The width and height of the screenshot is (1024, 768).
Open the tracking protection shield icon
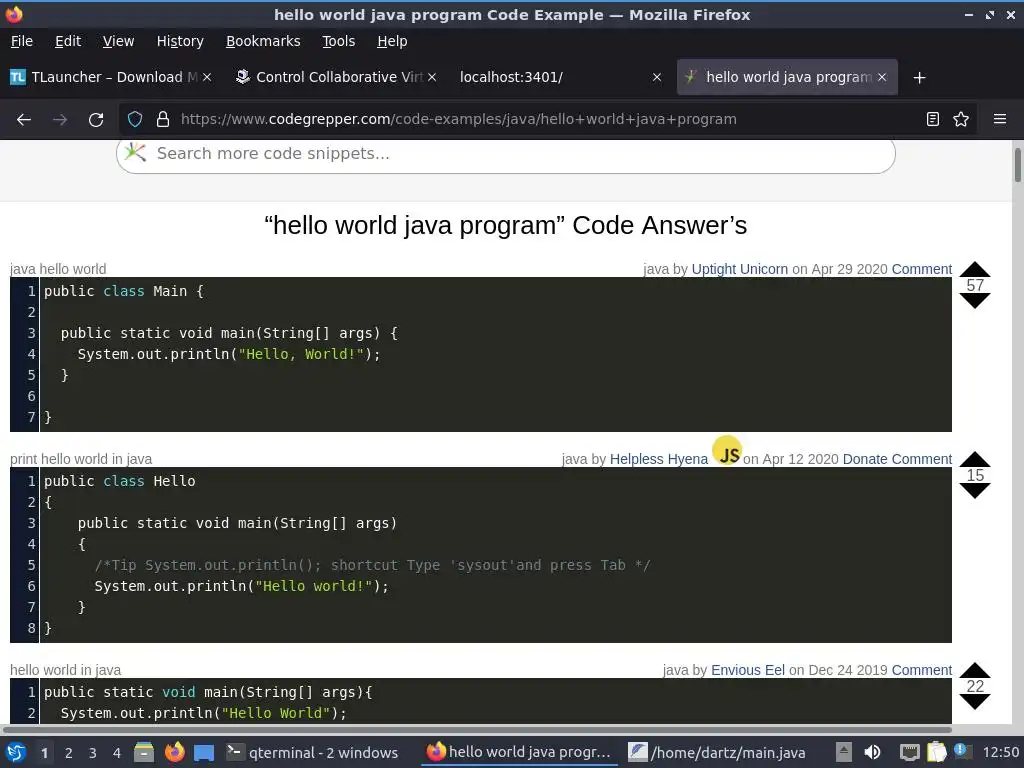pos(135,120)
